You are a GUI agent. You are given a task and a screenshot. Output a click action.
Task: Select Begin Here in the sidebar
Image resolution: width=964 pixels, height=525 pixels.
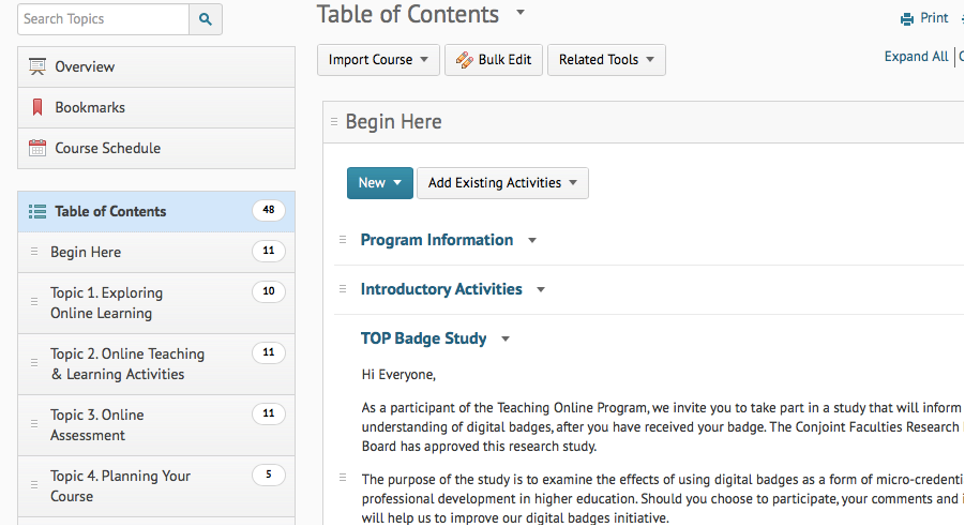click(x=86, y=252)
